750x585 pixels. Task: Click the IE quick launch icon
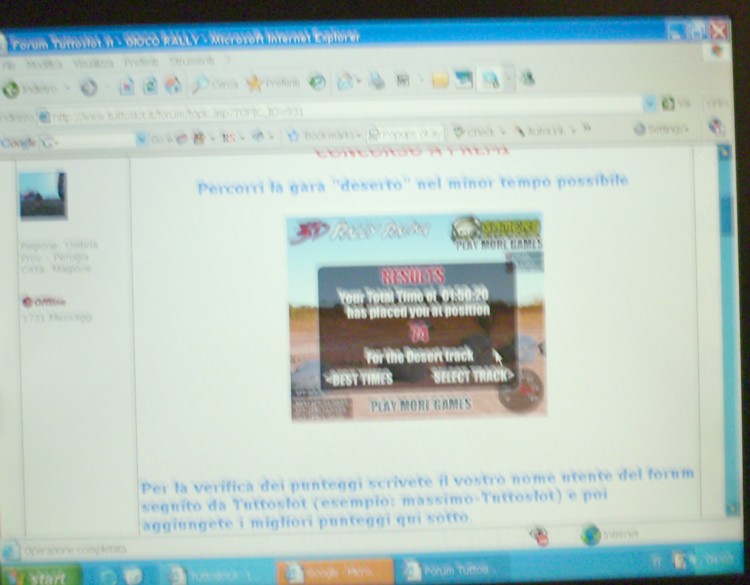click(x=110, y=577)
